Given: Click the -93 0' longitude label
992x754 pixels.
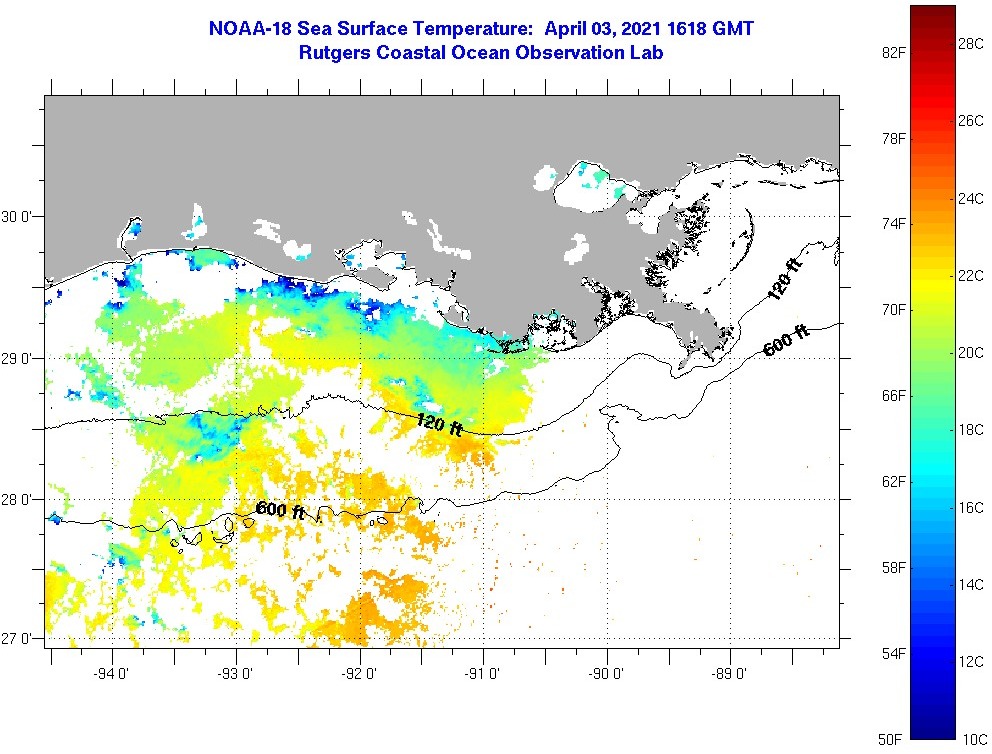Looking at the screenshot, I should (235, 674).
